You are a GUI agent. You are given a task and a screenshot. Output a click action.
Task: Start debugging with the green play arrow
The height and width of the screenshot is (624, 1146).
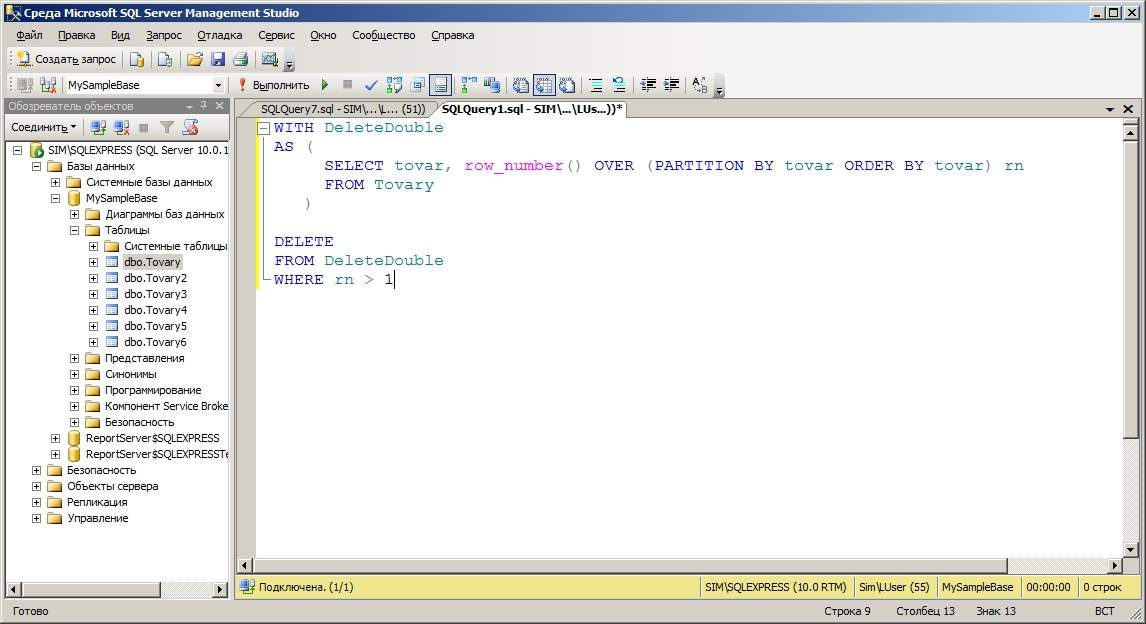(x=325, y=85)
